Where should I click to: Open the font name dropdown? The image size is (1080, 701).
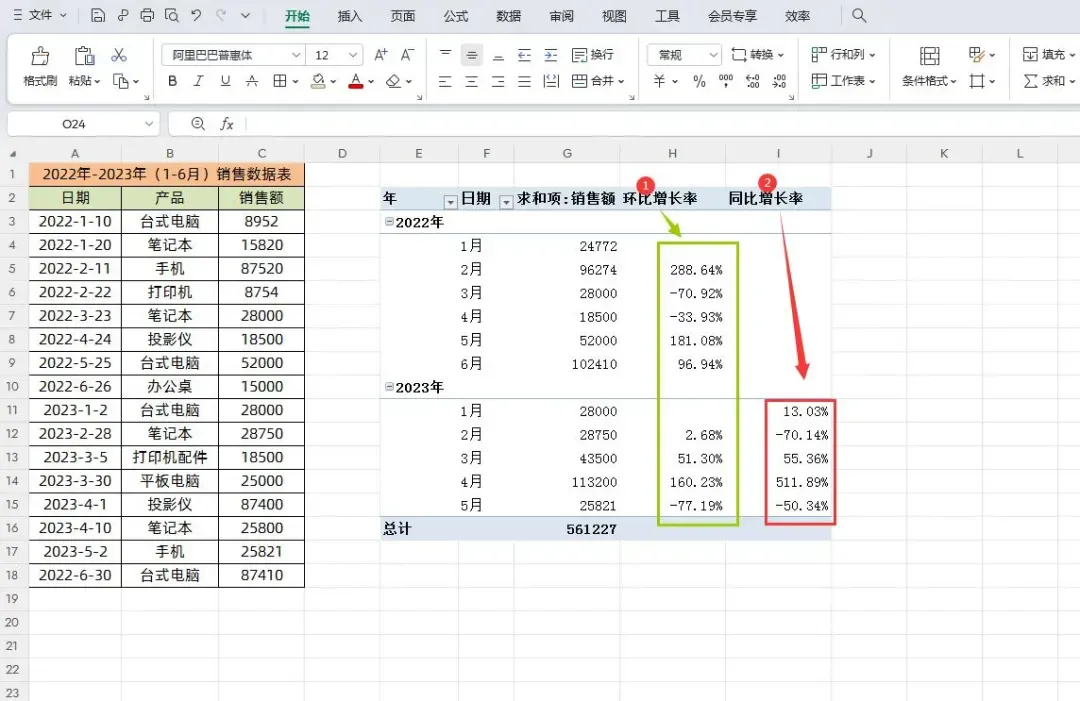pyautogui.click(x=295, y=55)
